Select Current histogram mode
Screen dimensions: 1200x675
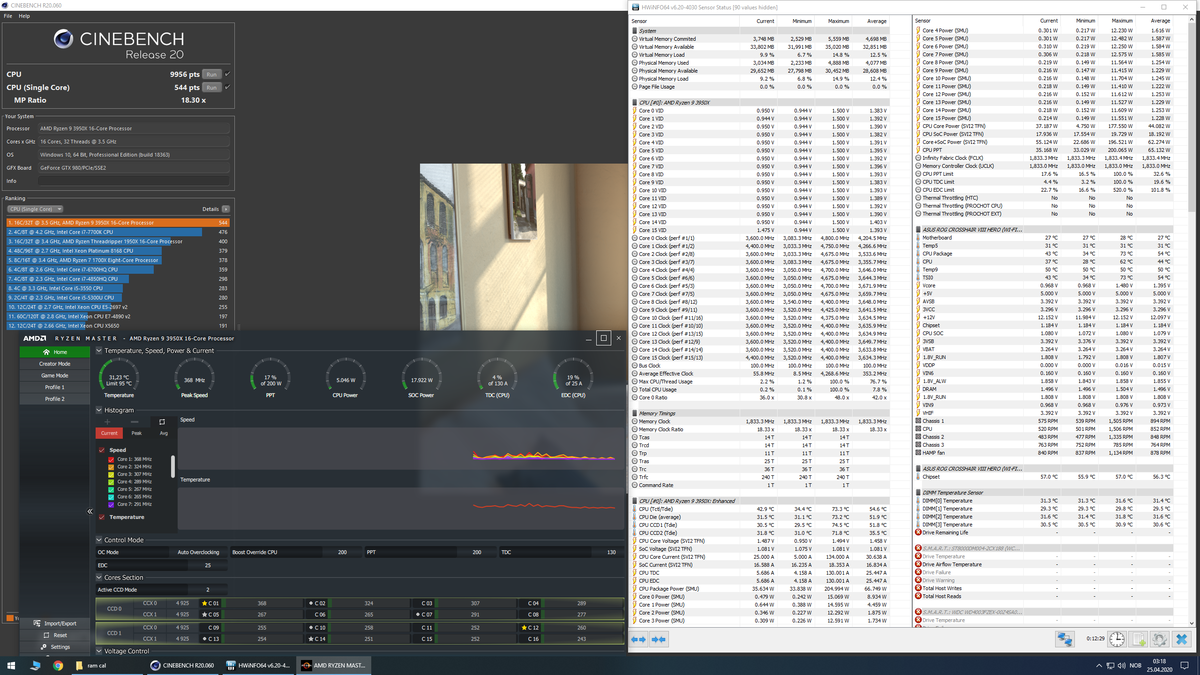(x=108, y=433)
